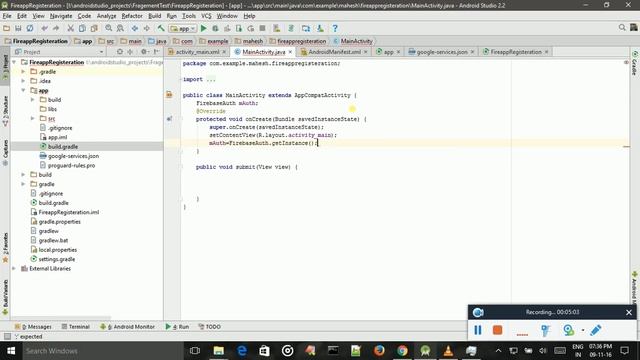Open the app run configuration dropdown

(183, 29)
